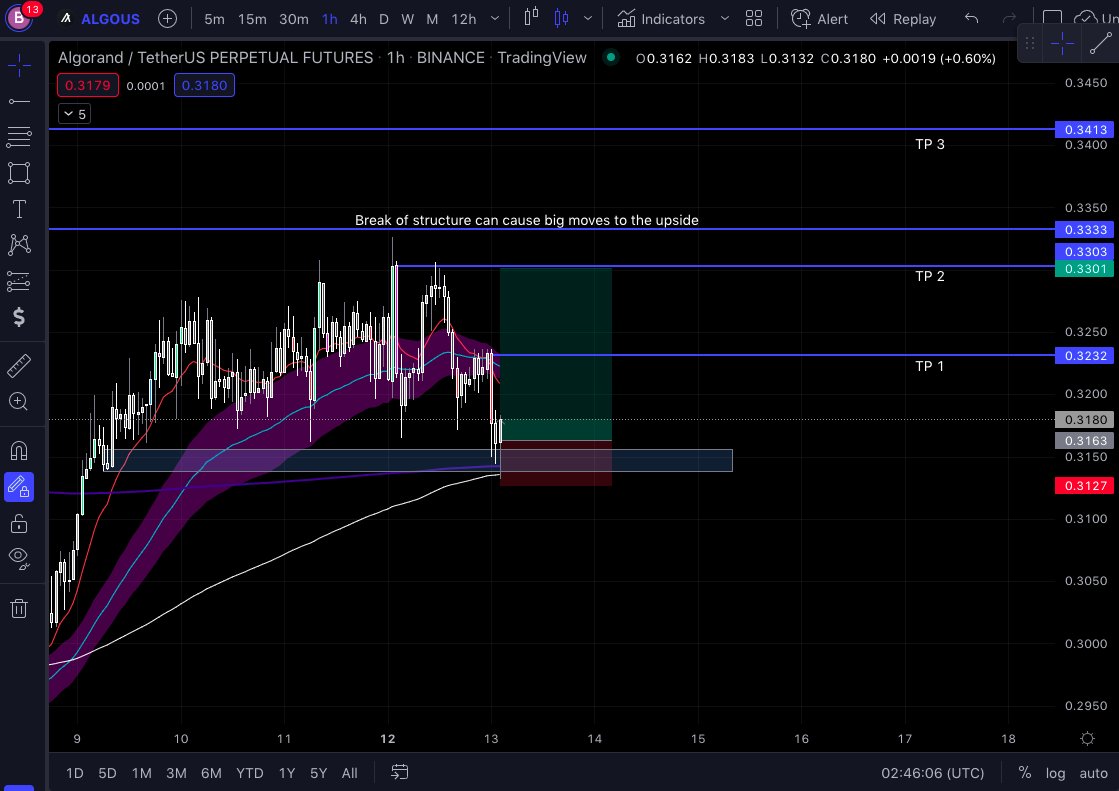Select the bars chart style icon
Image resolution: width=1119 pixels, height=791 pixels.
(531, 17)
